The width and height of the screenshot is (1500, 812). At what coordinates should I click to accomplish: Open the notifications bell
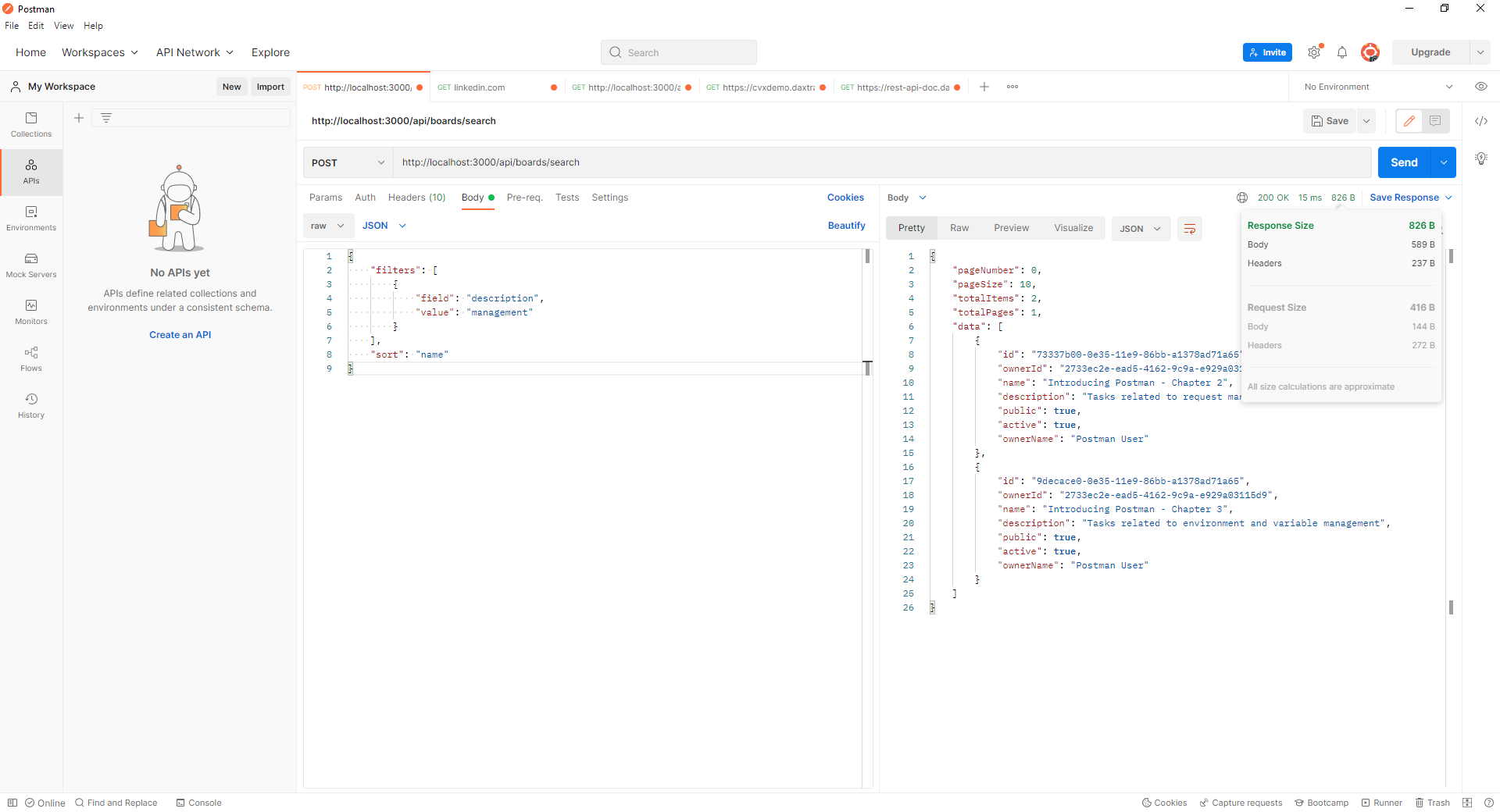1342,52
